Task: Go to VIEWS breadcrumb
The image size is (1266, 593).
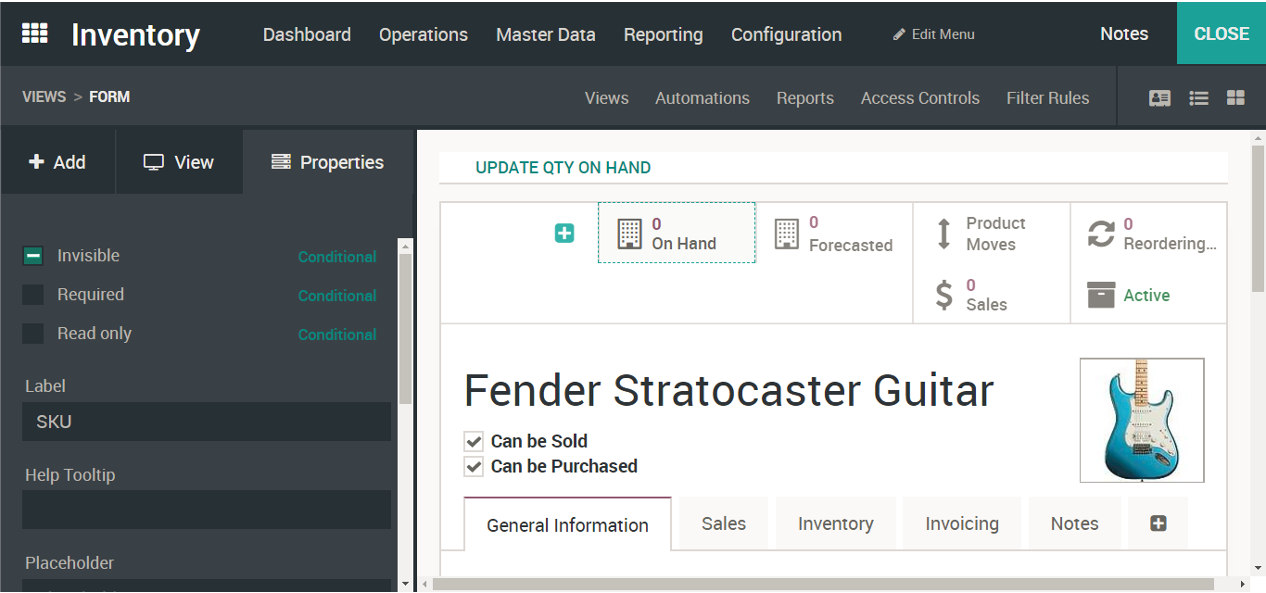Action: (44, 97)
